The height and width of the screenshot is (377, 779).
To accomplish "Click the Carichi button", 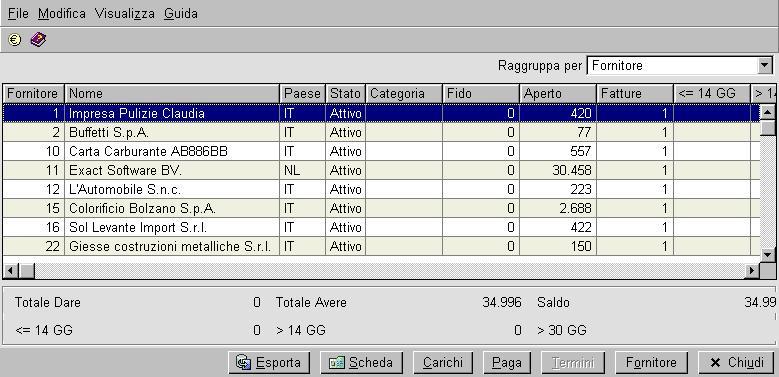I will [x=443, y=363].
